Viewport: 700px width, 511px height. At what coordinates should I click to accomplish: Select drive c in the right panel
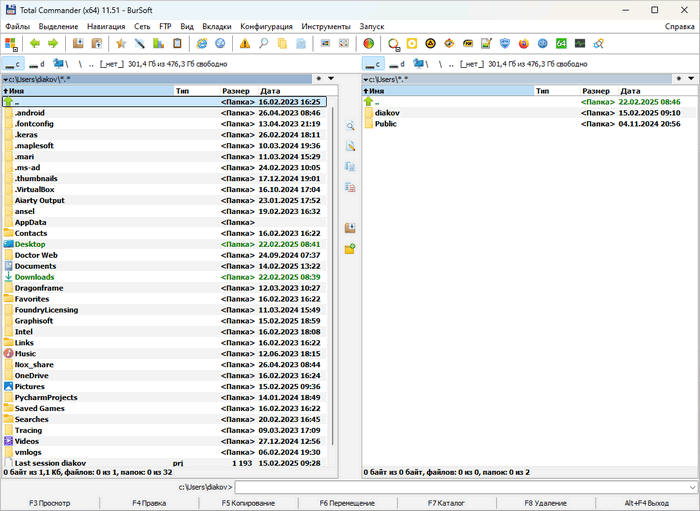pyautogui.click(x=373, y=64)
